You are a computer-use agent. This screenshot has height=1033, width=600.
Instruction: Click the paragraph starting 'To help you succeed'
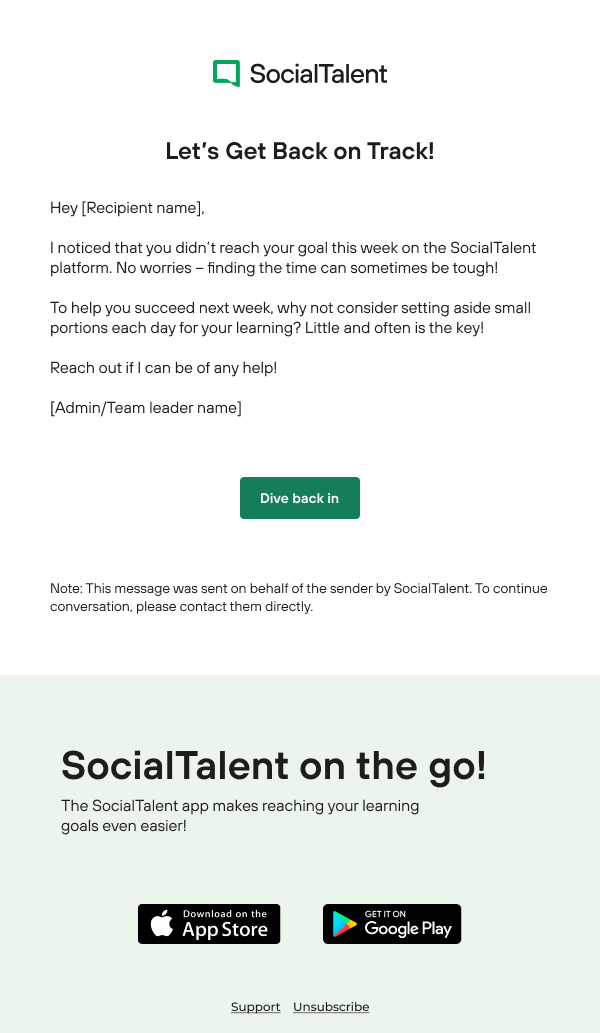[290, 318]
